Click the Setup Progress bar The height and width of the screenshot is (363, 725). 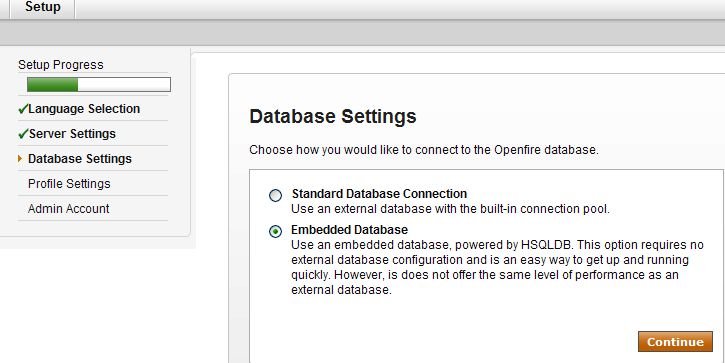click(99, 85)
